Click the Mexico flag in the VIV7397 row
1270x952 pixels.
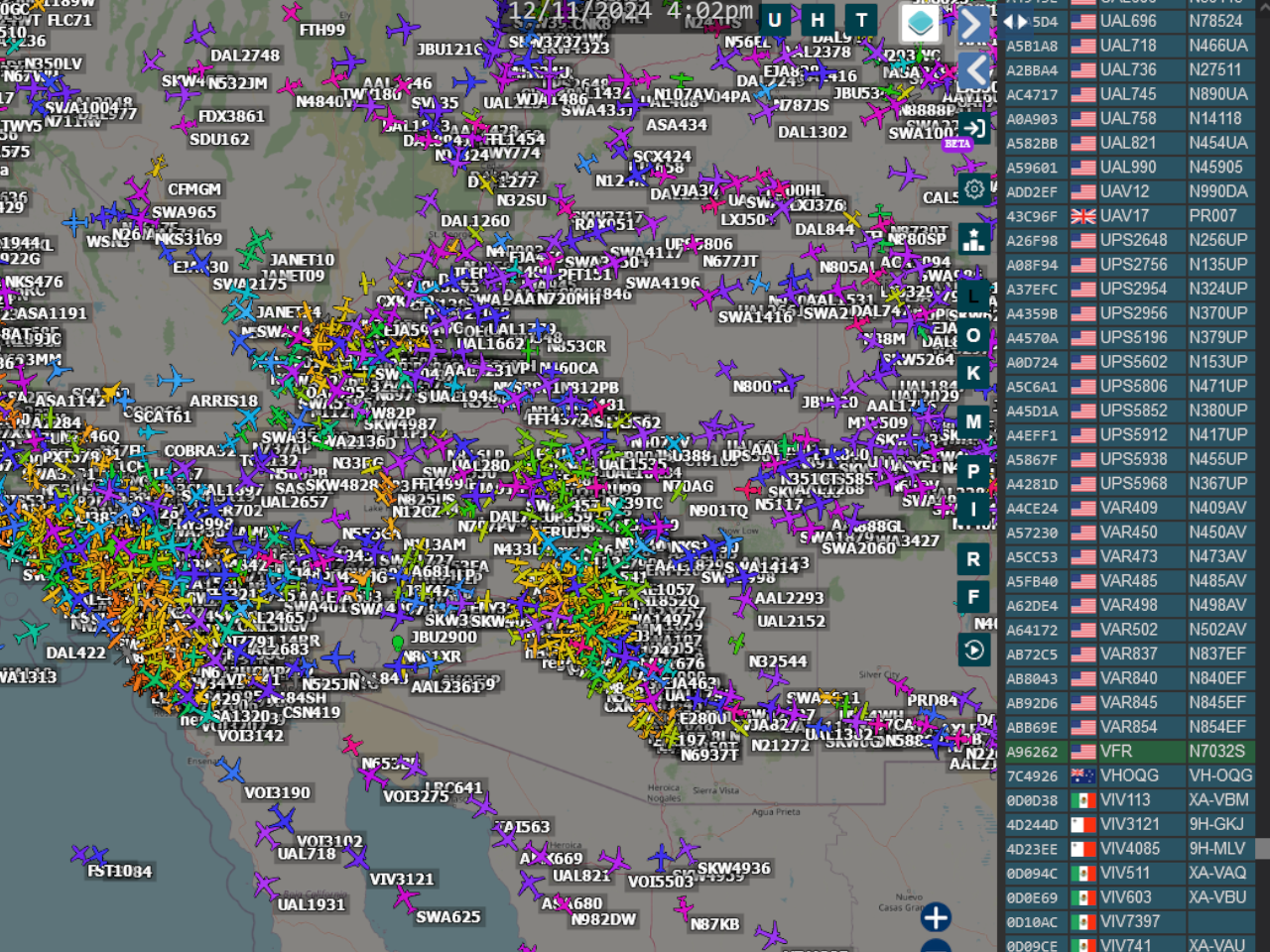click(x=1083, y=921)
